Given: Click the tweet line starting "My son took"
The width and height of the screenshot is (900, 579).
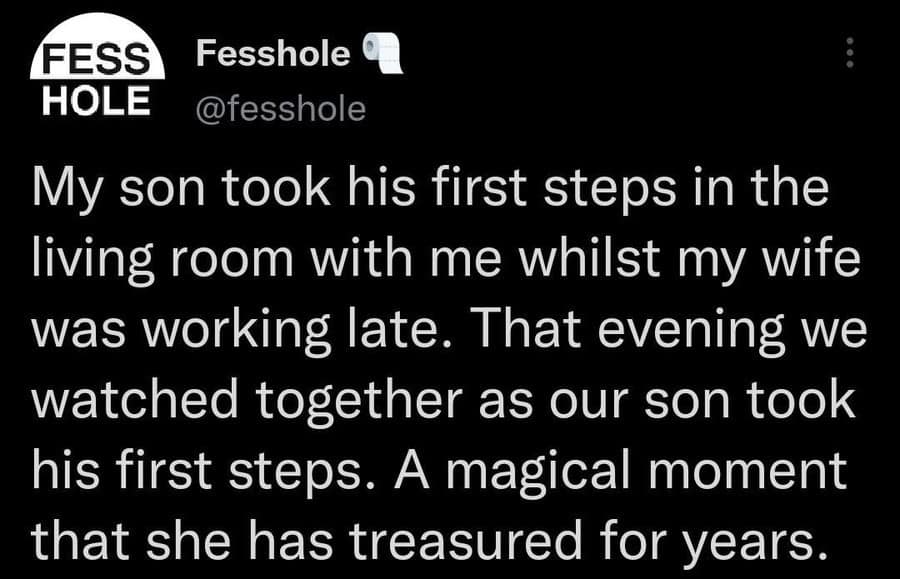Looking at the screenshot, I should (430, 190).
